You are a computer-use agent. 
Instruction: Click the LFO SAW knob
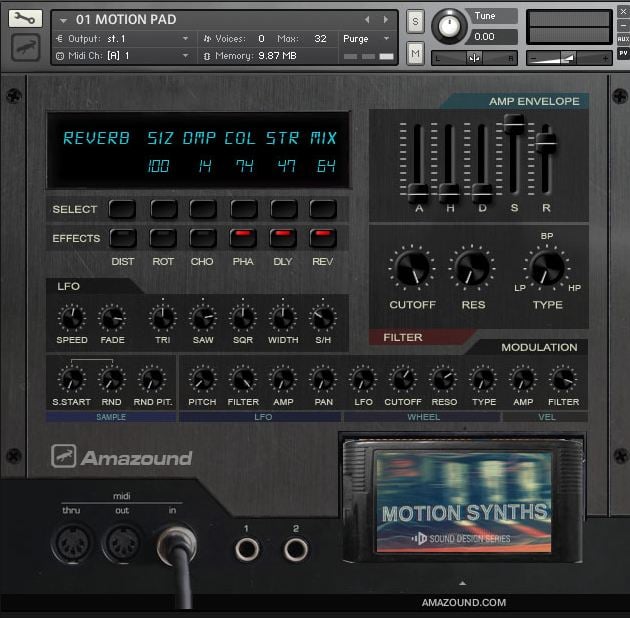[x=203, y=318]
